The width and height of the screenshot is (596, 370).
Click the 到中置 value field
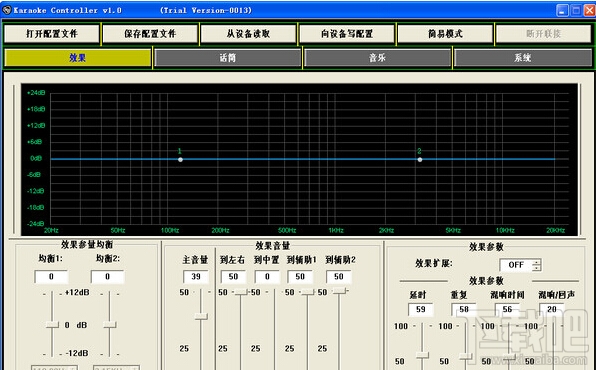tap(267, 276)
